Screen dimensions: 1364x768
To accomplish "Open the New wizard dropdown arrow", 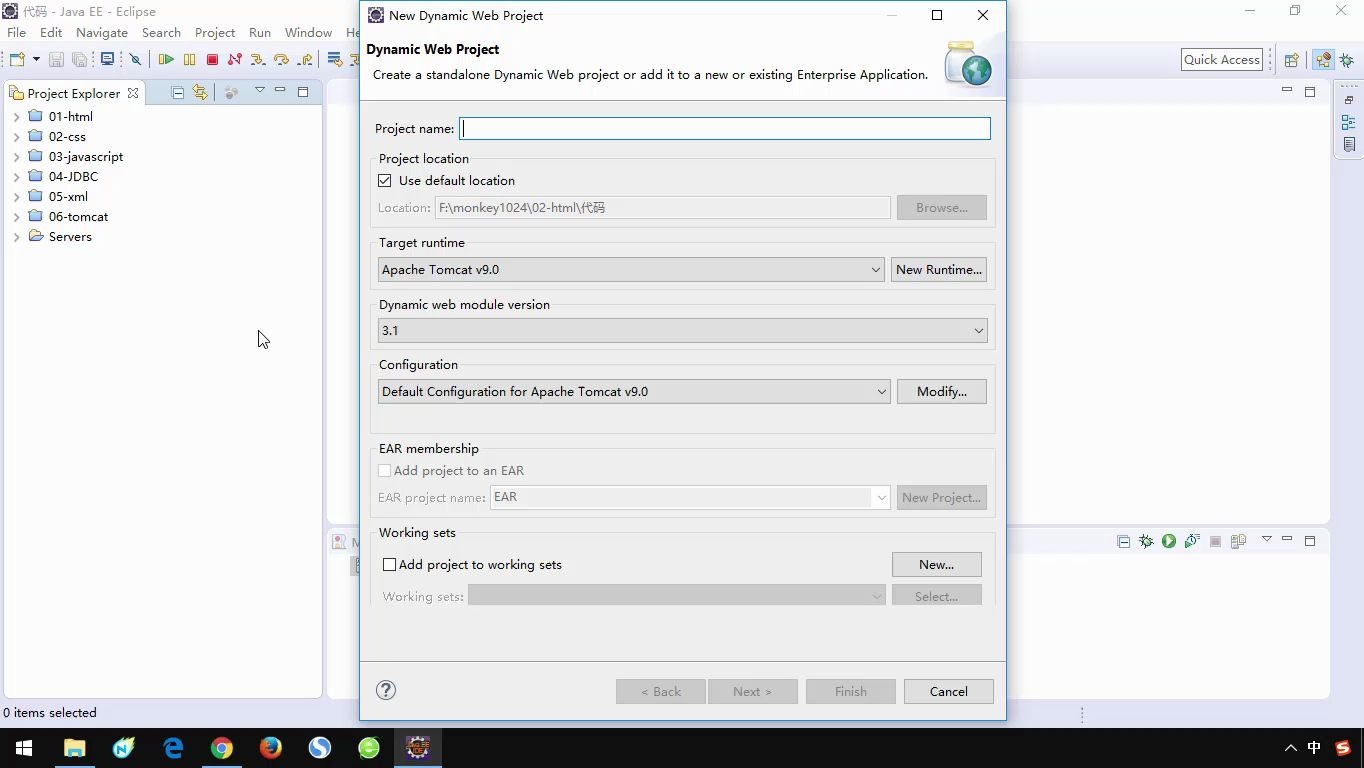I will (35, 60).
